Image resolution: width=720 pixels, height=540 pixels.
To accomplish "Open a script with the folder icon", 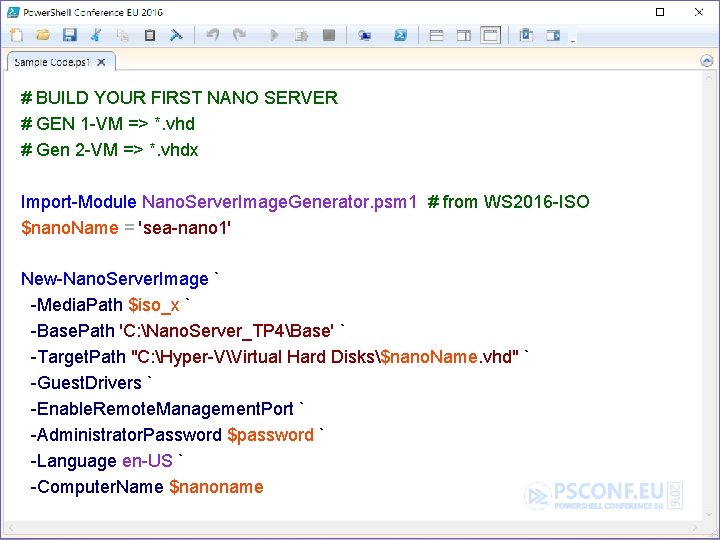I will (43, 35).
